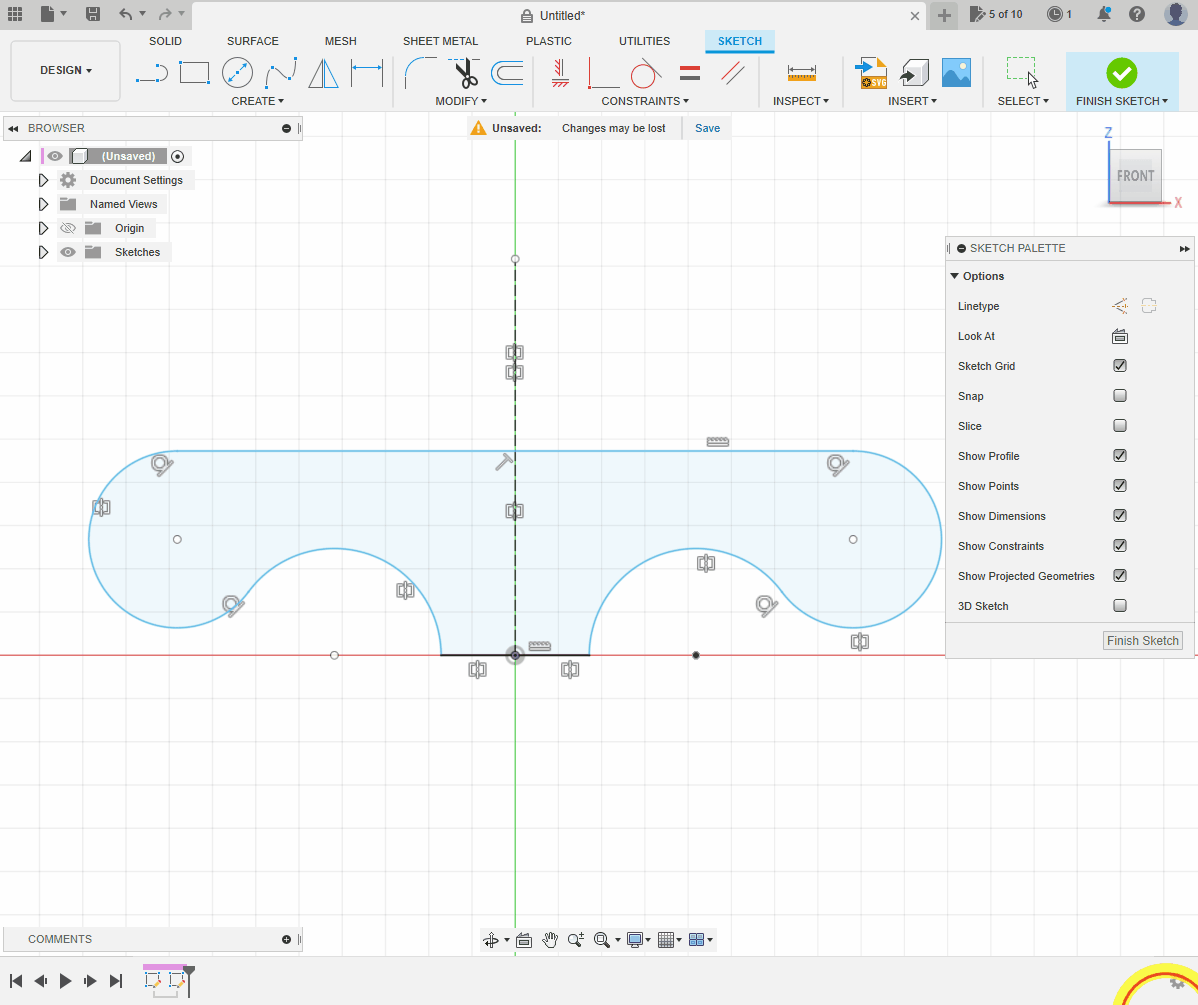Open the CONSTRAINTS dropdown menu
The height and width of the screenshot is (1005, 1198).
(645, 101)
